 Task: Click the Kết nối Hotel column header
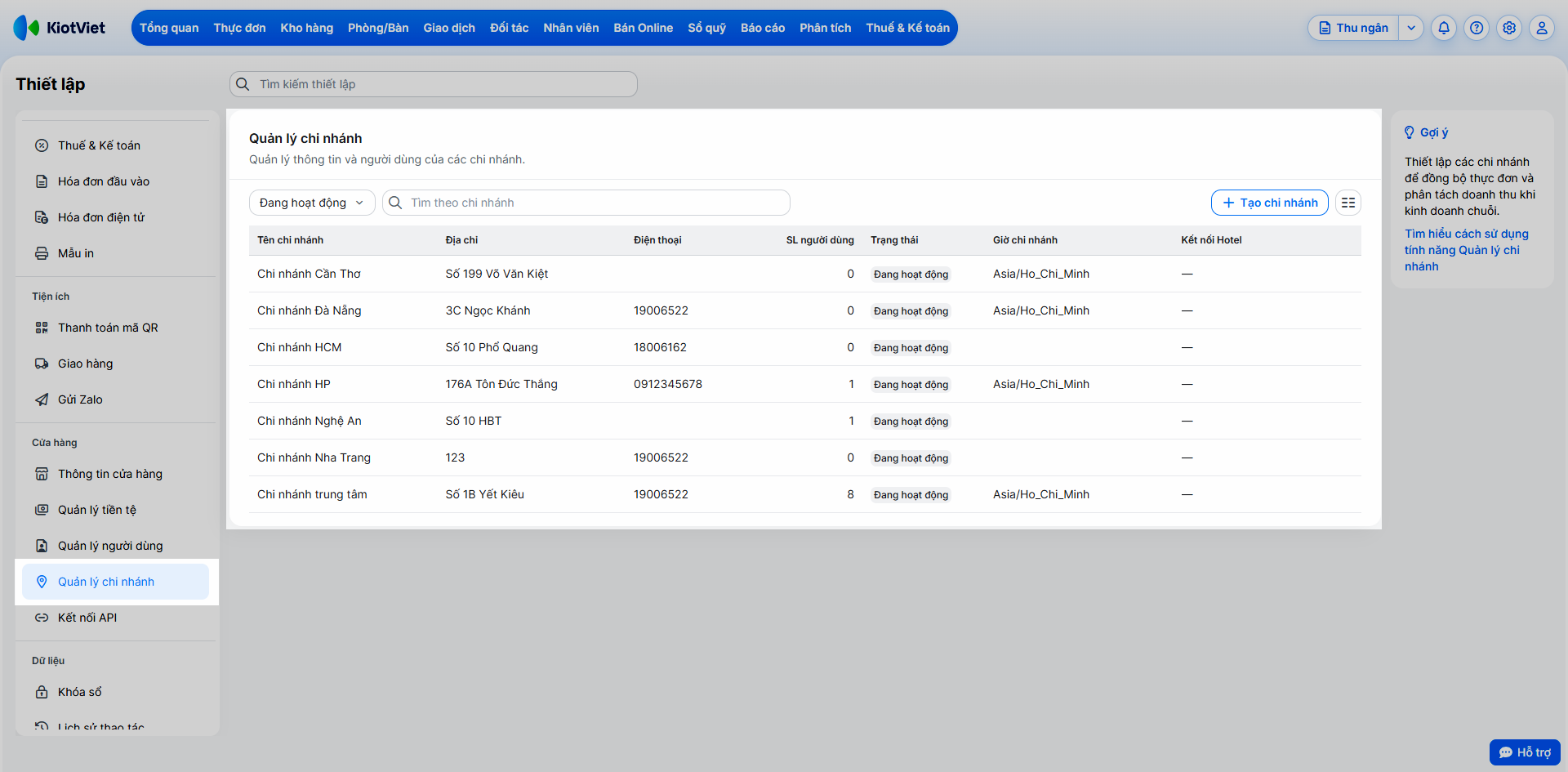(x=1211, y=240)
